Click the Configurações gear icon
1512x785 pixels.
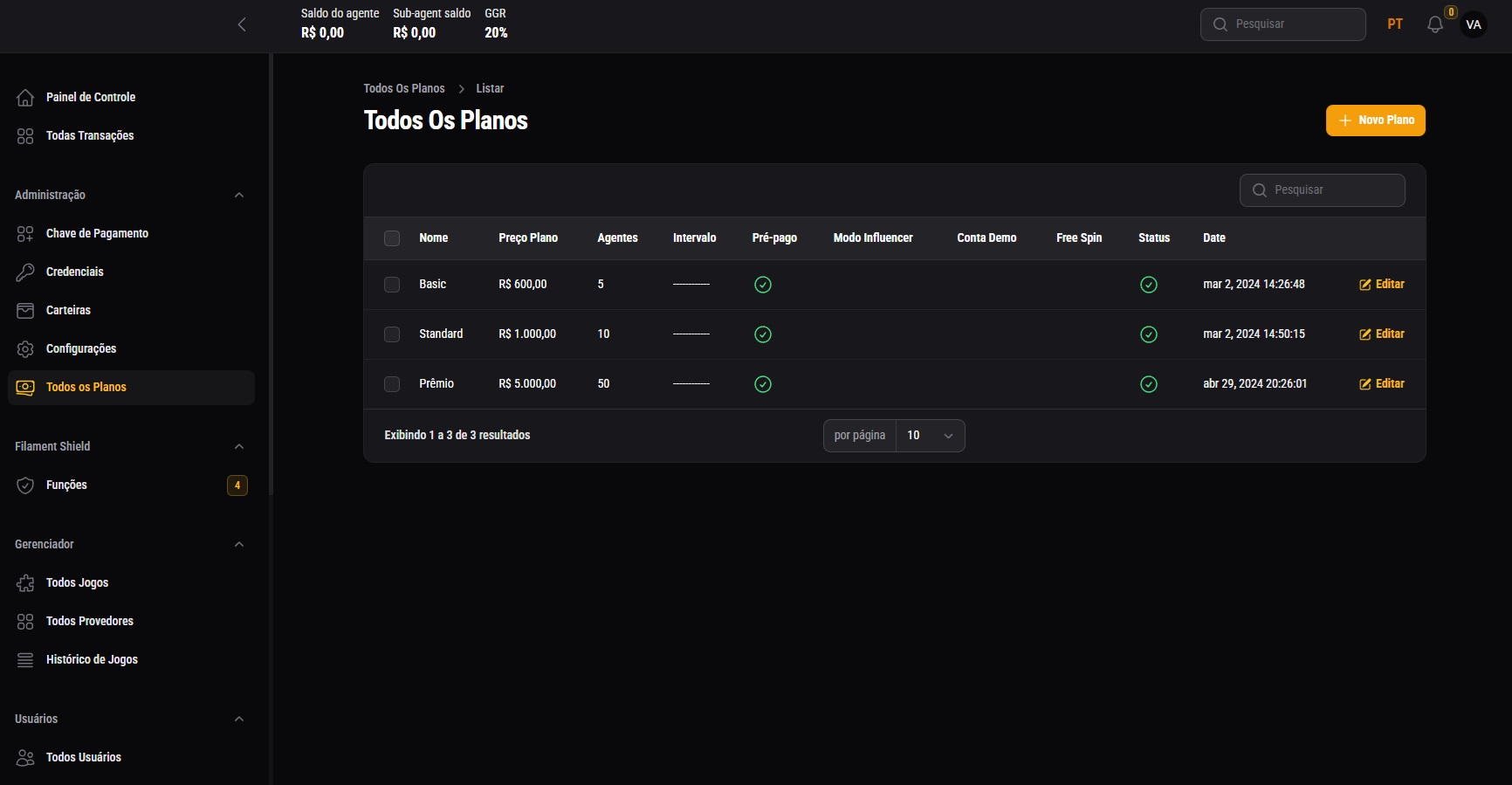coord(25,349)
